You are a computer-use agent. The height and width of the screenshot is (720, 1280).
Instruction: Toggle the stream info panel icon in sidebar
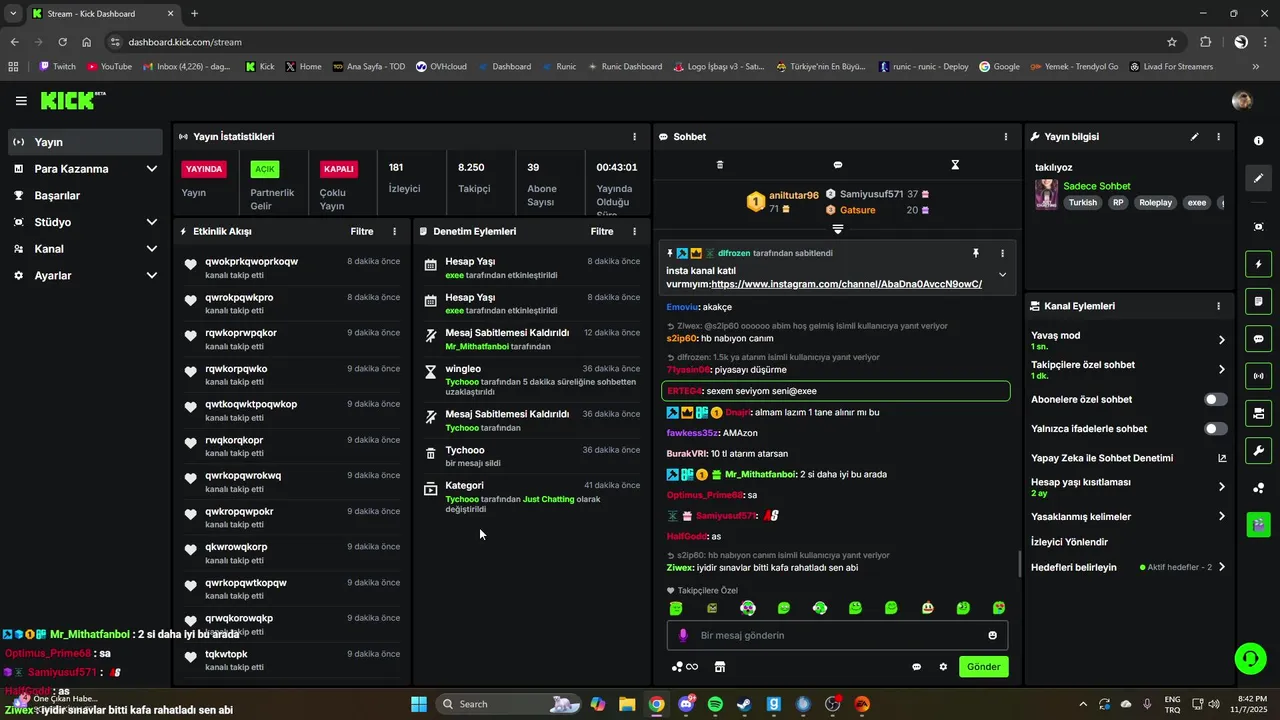point(1258,413)
